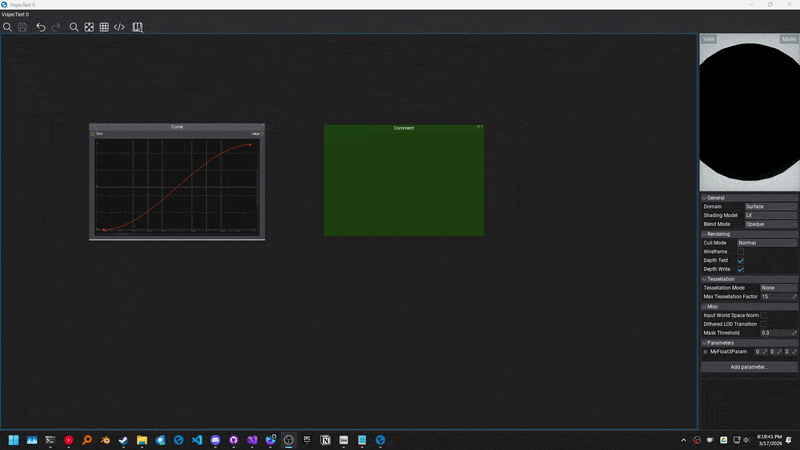
Task: Click the Curve node title bar
Action: click(x=177, y=127)
